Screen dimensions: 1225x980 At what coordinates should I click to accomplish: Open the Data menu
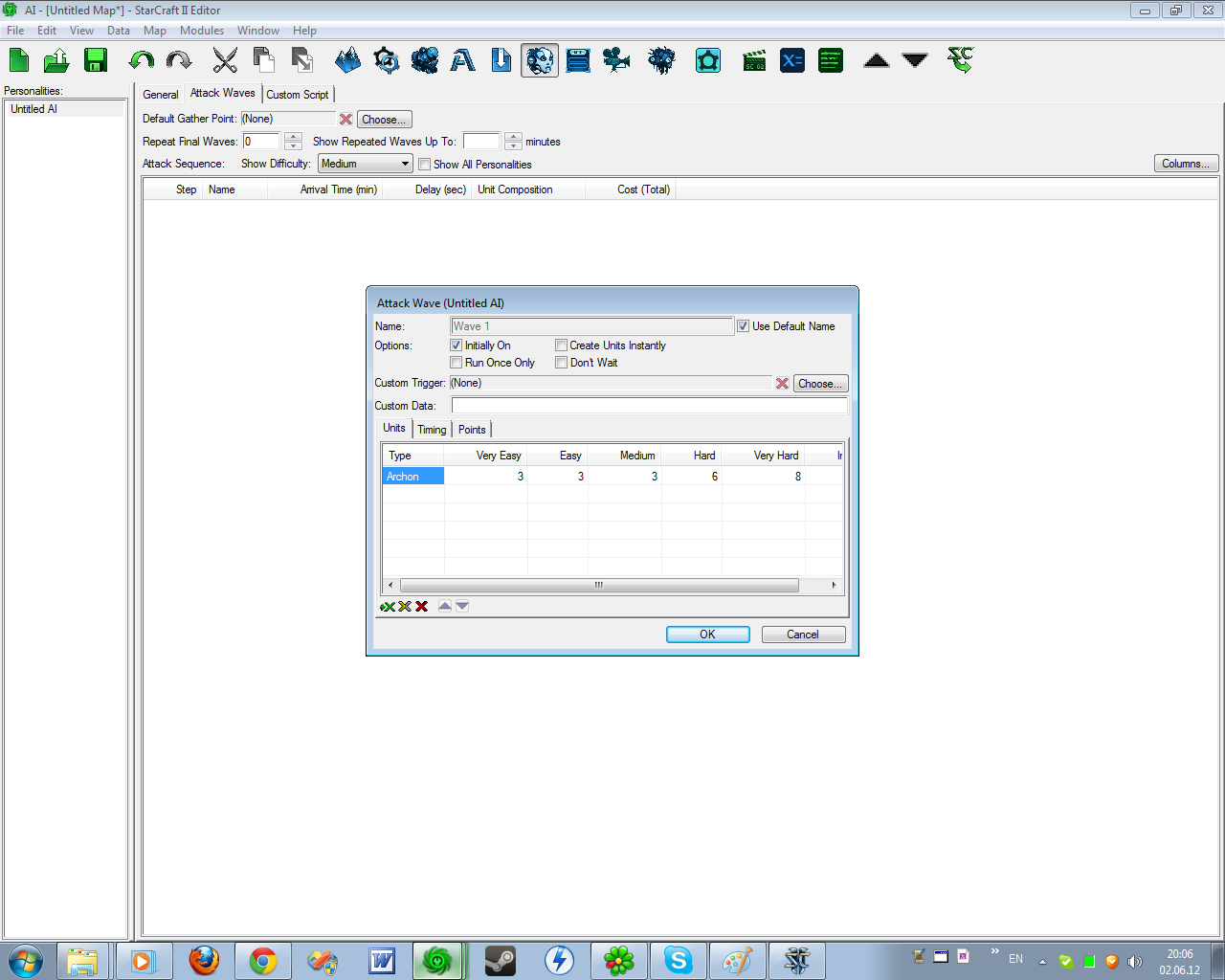tap(119, 31)
